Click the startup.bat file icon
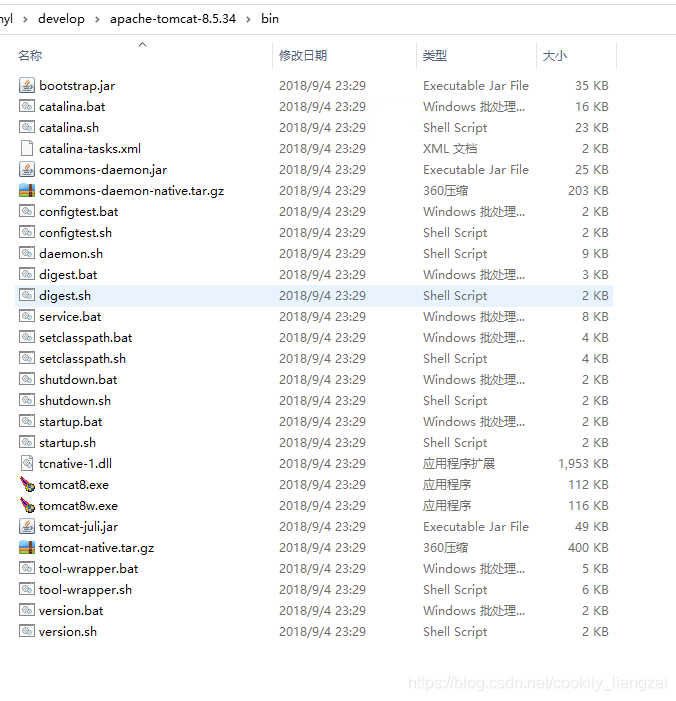This screenshot has height=701, width=676. 27,421
